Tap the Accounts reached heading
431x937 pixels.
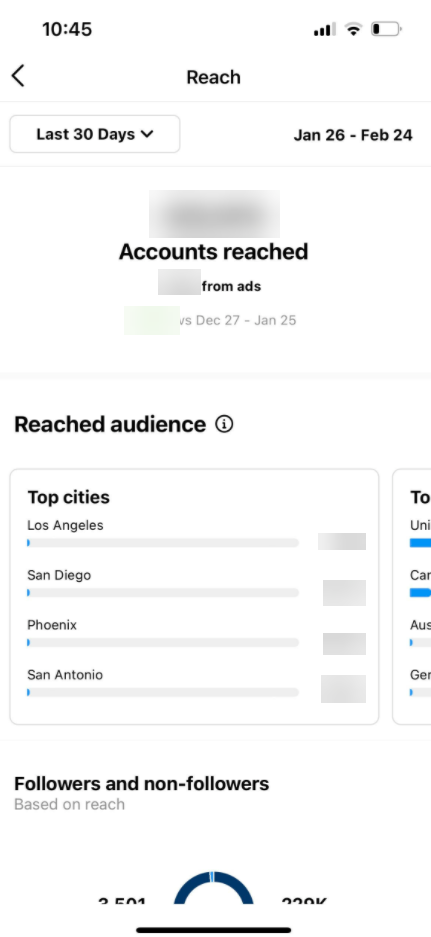click(213, 252)
